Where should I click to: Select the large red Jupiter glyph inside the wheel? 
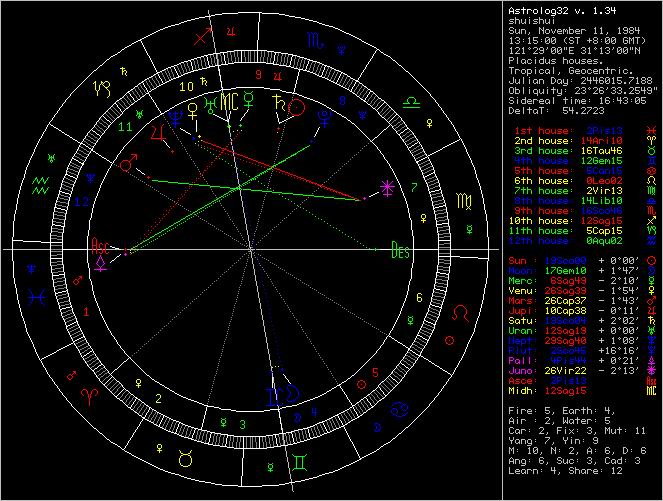[x=159, y=134]
